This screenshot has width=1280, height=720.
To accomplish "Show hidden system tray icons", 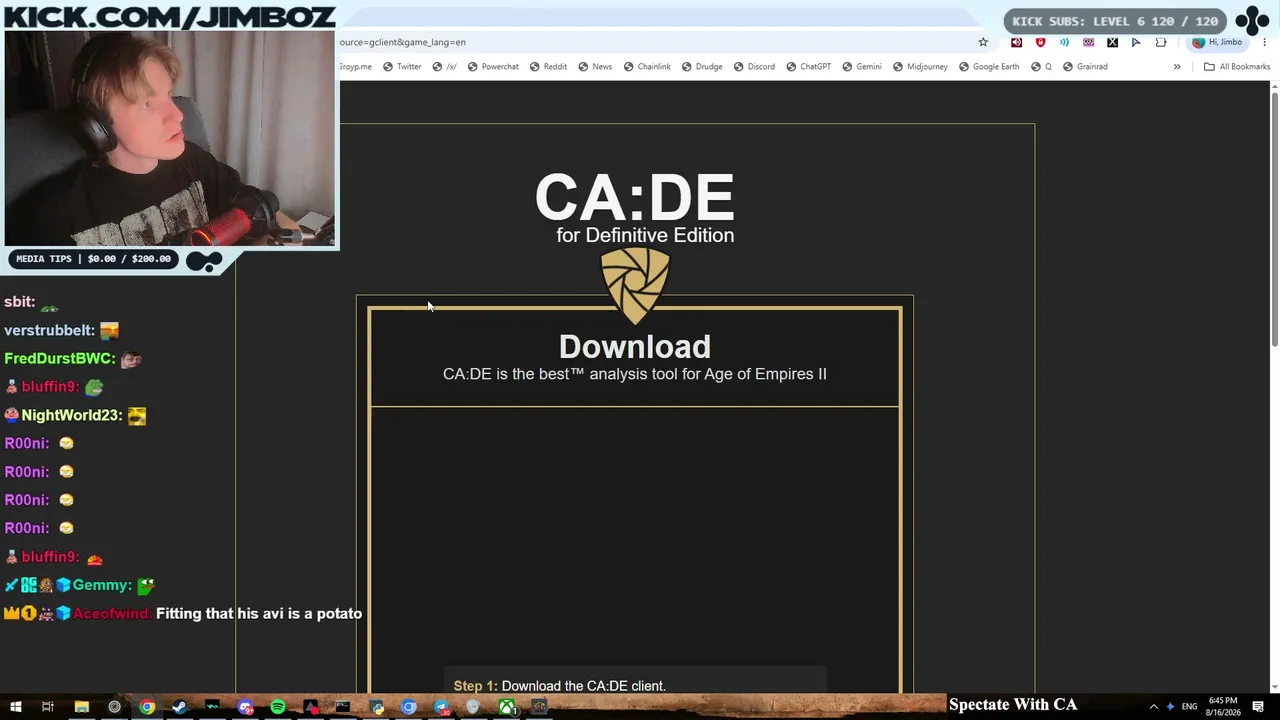I will [x=1153, y=707].
